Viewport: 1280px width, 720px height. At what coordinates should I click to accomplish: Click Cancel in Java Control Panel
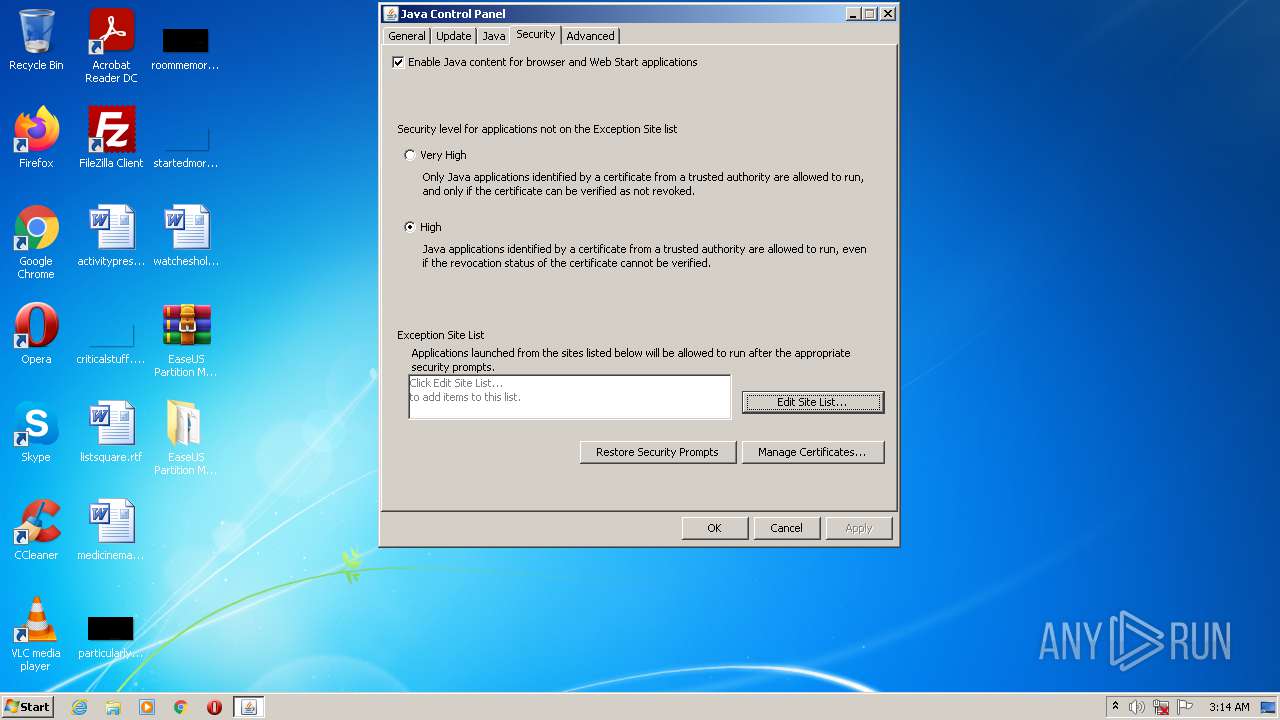coord(786,528)
